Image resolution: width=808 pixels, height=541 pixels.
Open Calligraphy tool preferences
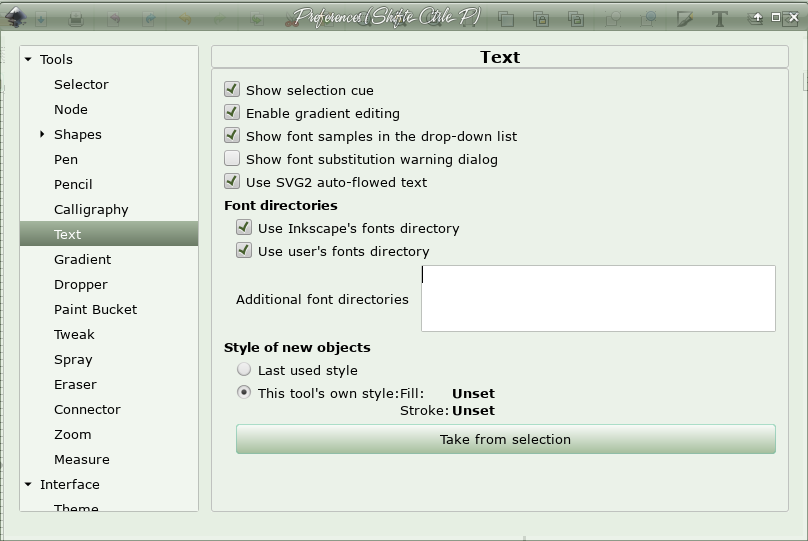[x=91, y=210]
